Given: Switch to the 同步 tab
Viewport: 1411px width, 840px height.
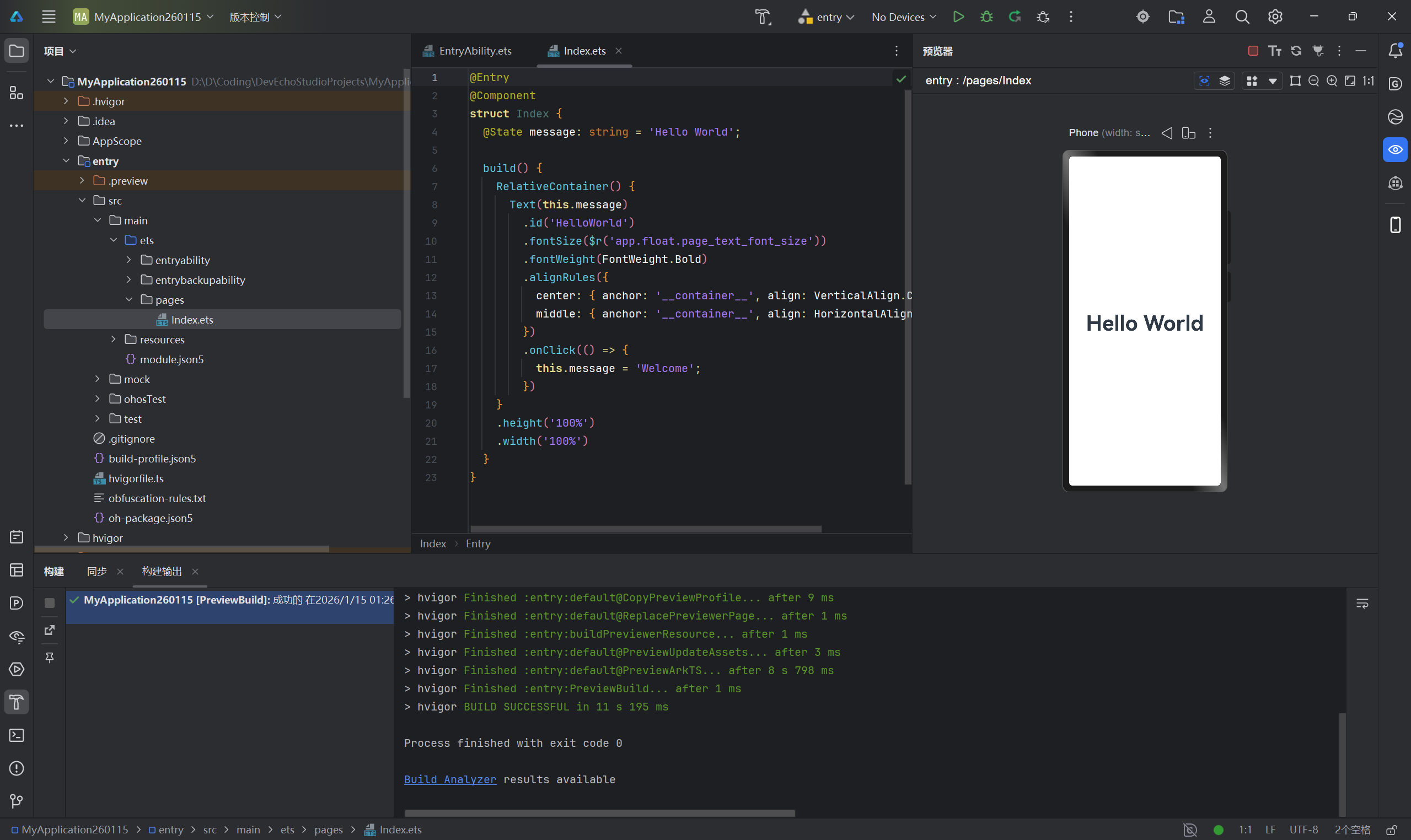Looking at the screenshot, I should (97, 571).
